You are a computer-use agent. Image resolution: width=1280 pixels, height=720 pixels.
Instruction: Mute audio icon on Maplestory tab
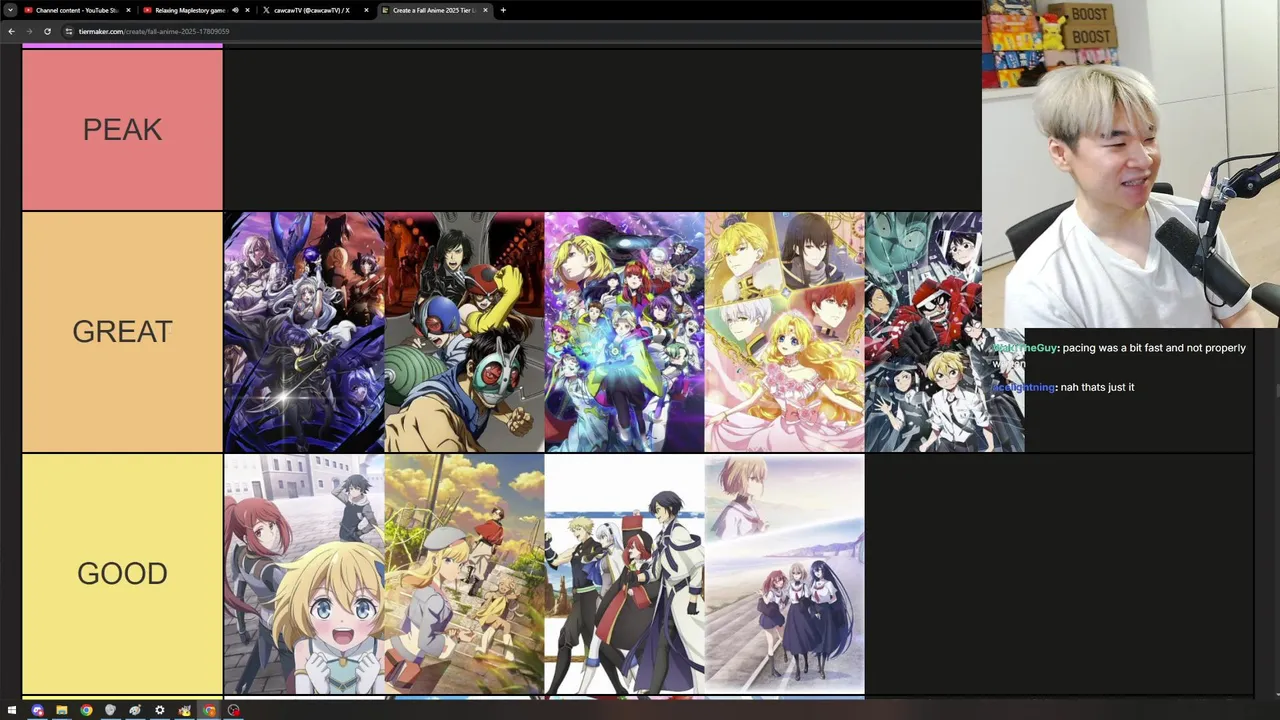pos(235,10)
